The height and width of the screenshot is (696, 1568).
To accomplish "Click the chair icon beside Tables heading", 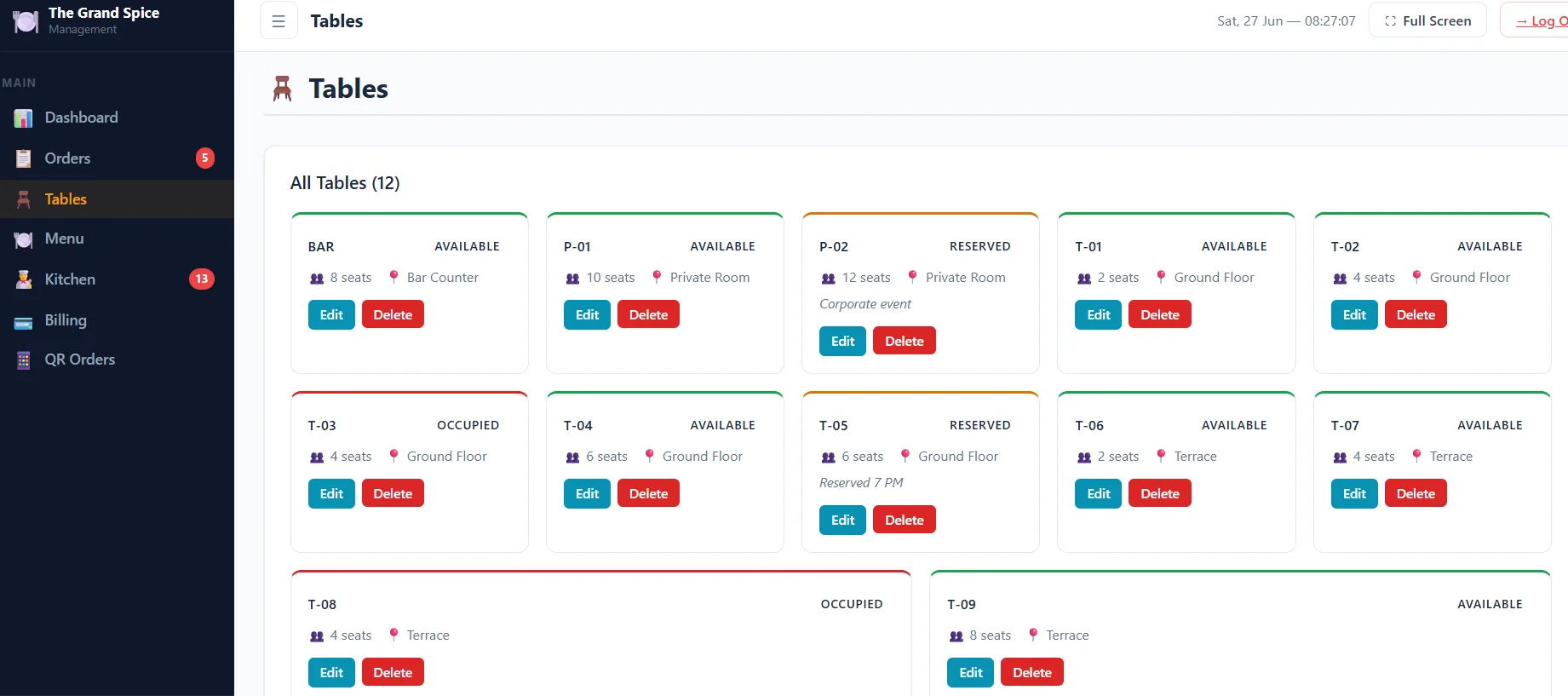I will click(x=283, y=89).
